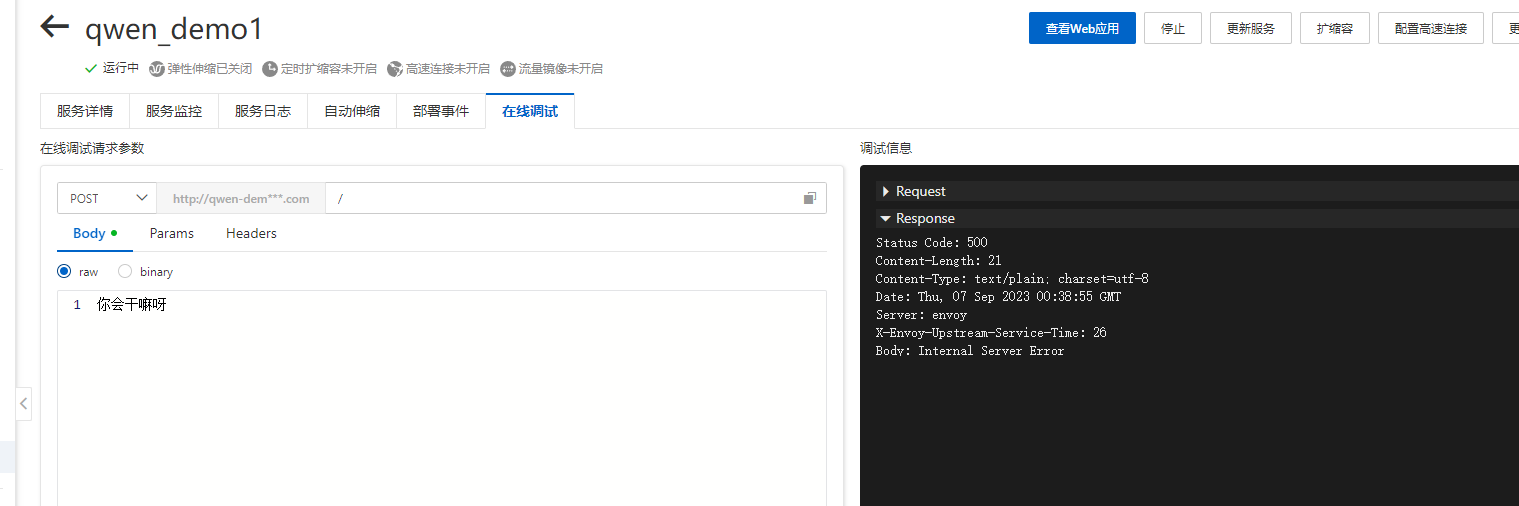Click the 流量镜像未开启 status text
1519x506 pixels.
561,69
